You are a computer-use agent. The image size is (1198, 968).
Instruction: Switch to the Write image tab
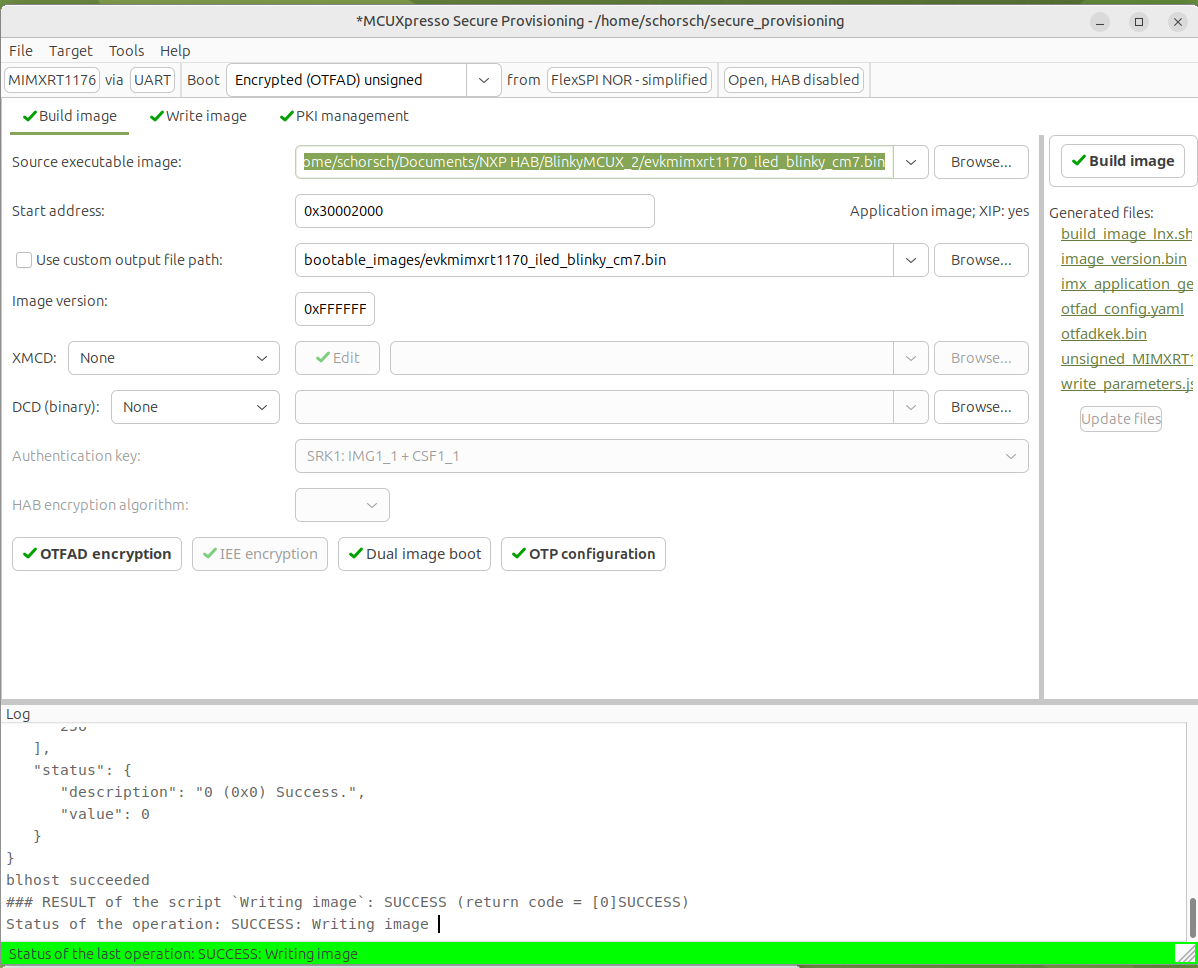point(198,116)
